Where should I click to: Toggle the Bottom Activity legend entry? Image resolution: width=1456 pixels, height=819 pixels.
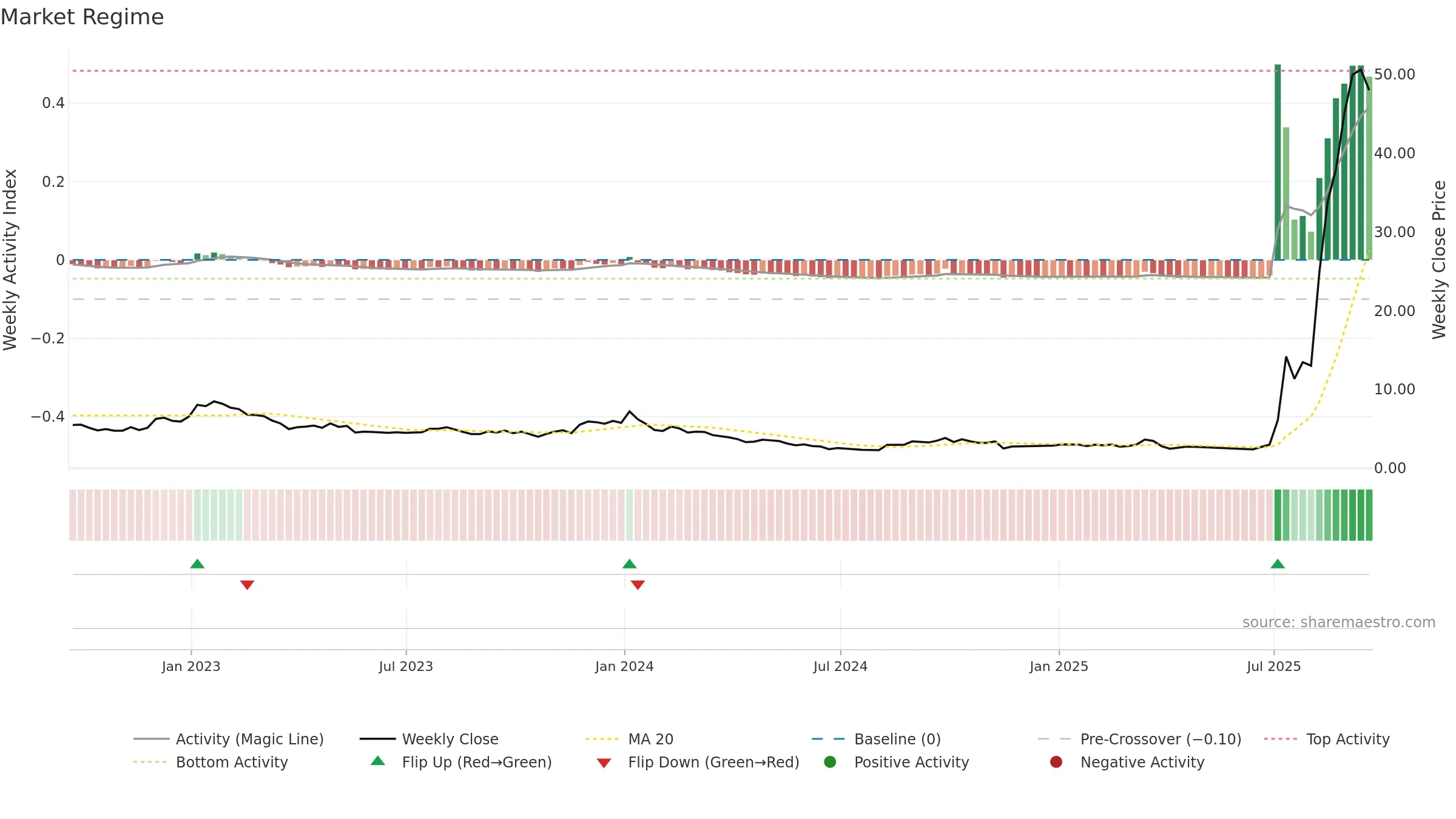click(211, 762)
